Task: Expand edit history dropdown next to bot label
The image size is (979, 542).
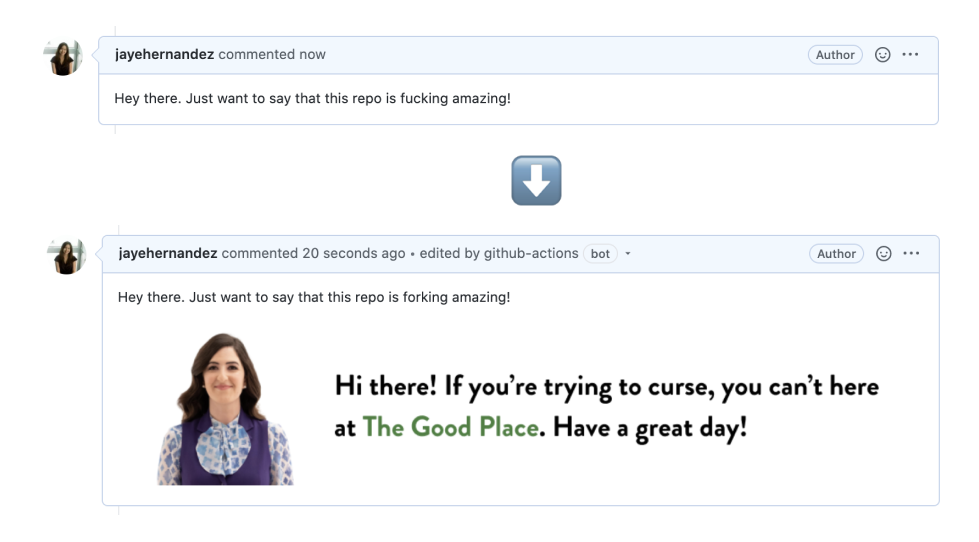Action: [x=627, y=254]
